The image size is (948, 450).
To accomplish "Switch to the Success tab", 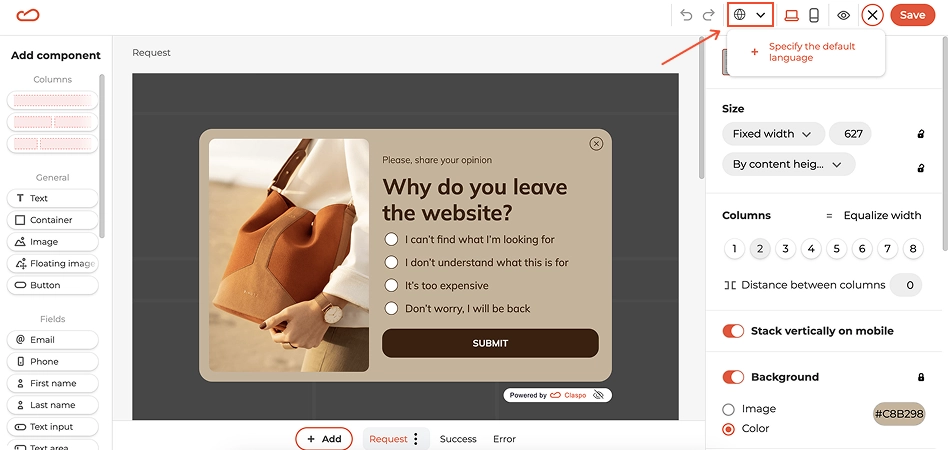I will click(x=458, y=439).
